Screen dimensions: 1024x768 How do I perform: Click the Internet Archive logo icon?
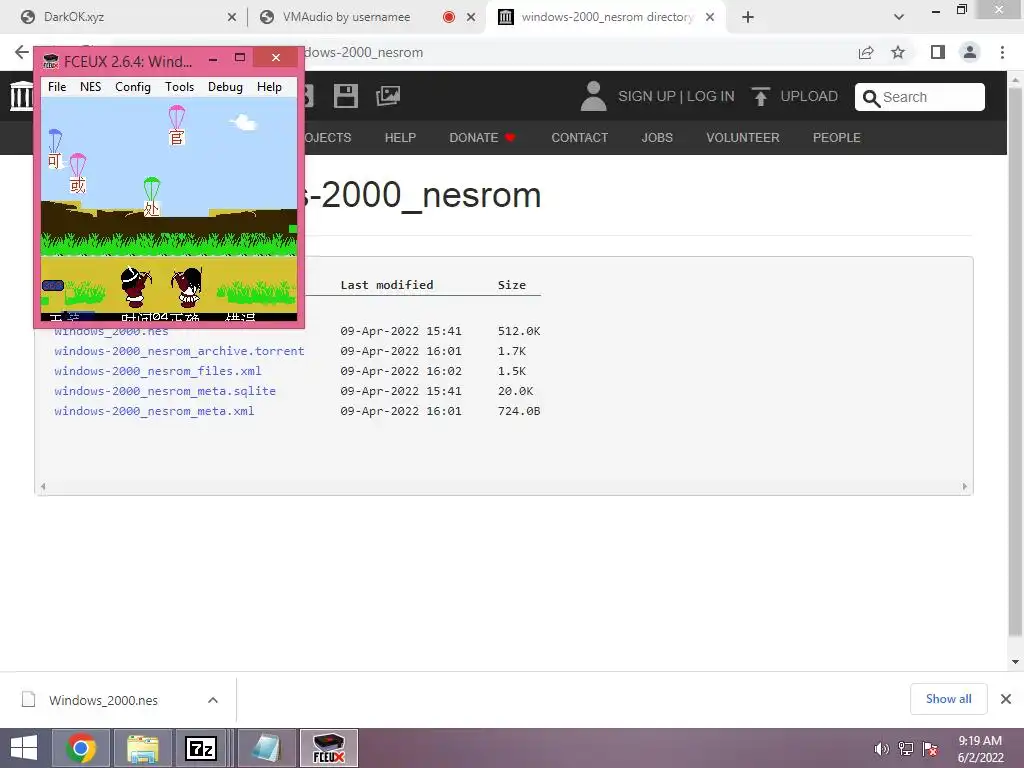[21, 96]
